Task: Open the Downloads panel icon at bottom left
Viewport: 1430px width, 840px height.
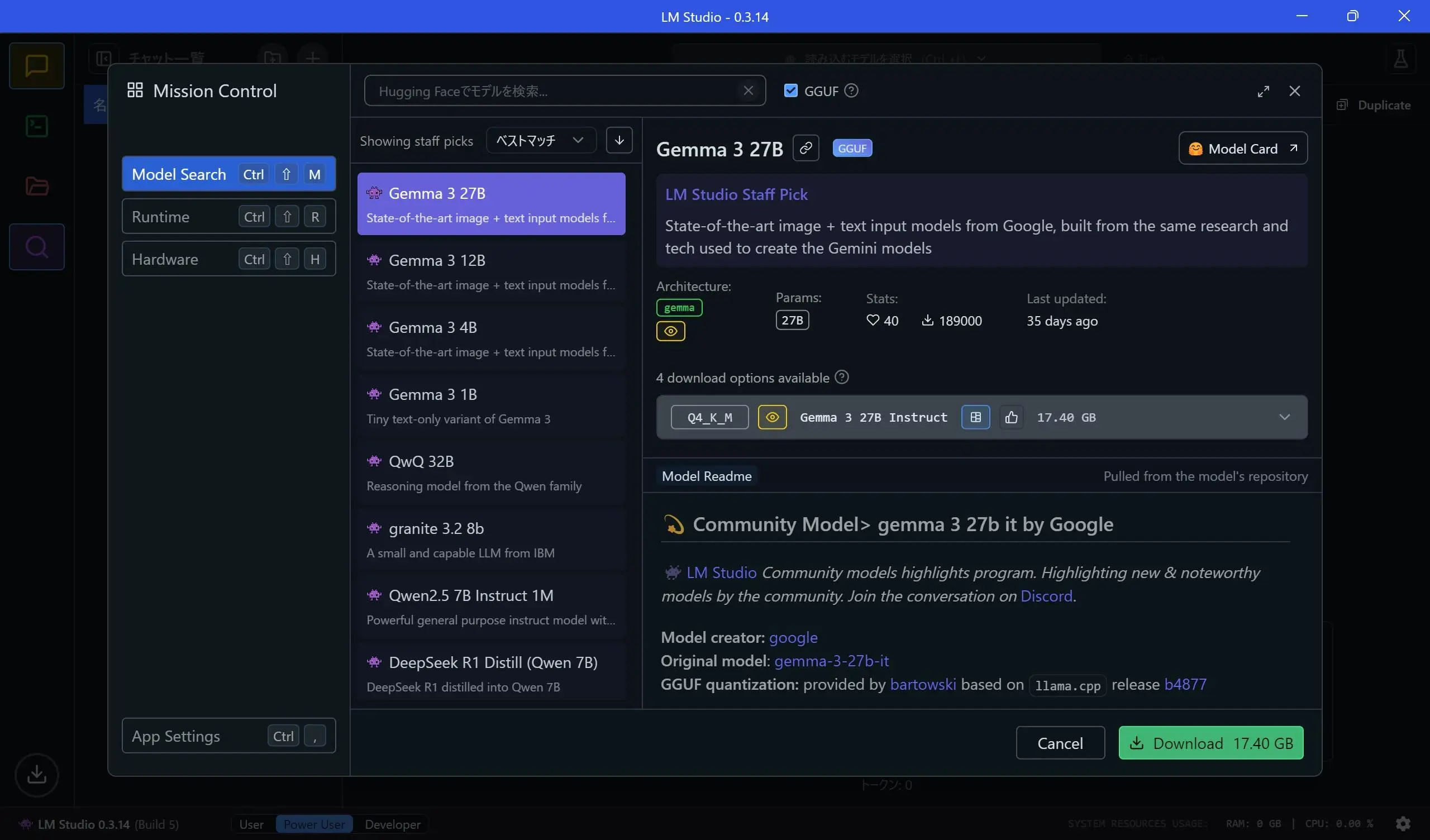Action: [x=37, y=774]
